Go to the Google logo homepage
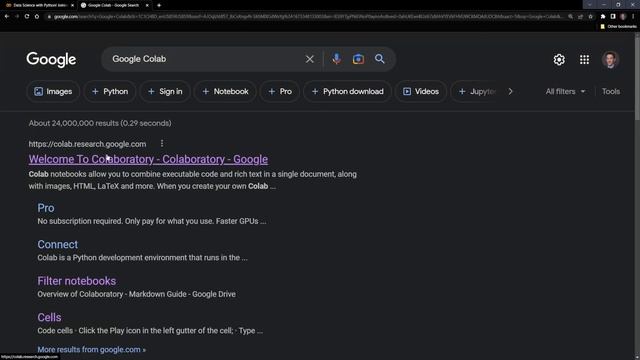The image size is (640, 360). [x=51, y=60]
